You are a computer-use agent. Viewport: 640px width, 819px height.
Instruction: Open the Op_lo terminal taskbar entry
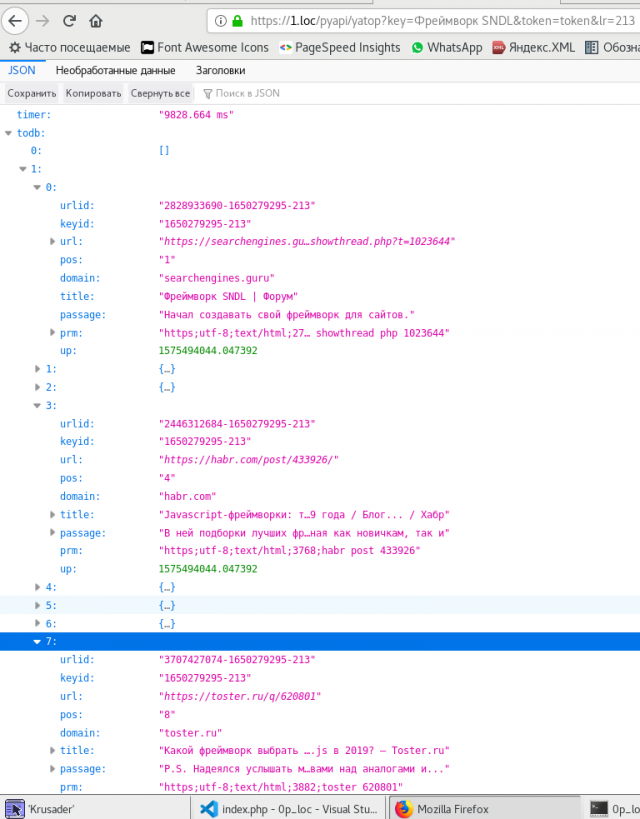pos(612,809)
